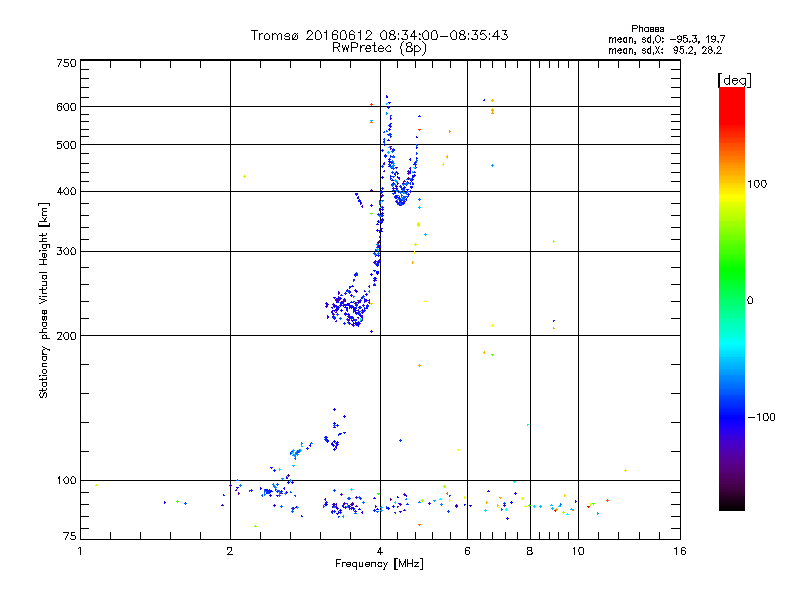Click the y-axis tick label '300'
800x600 pixels.
(66, 252)
